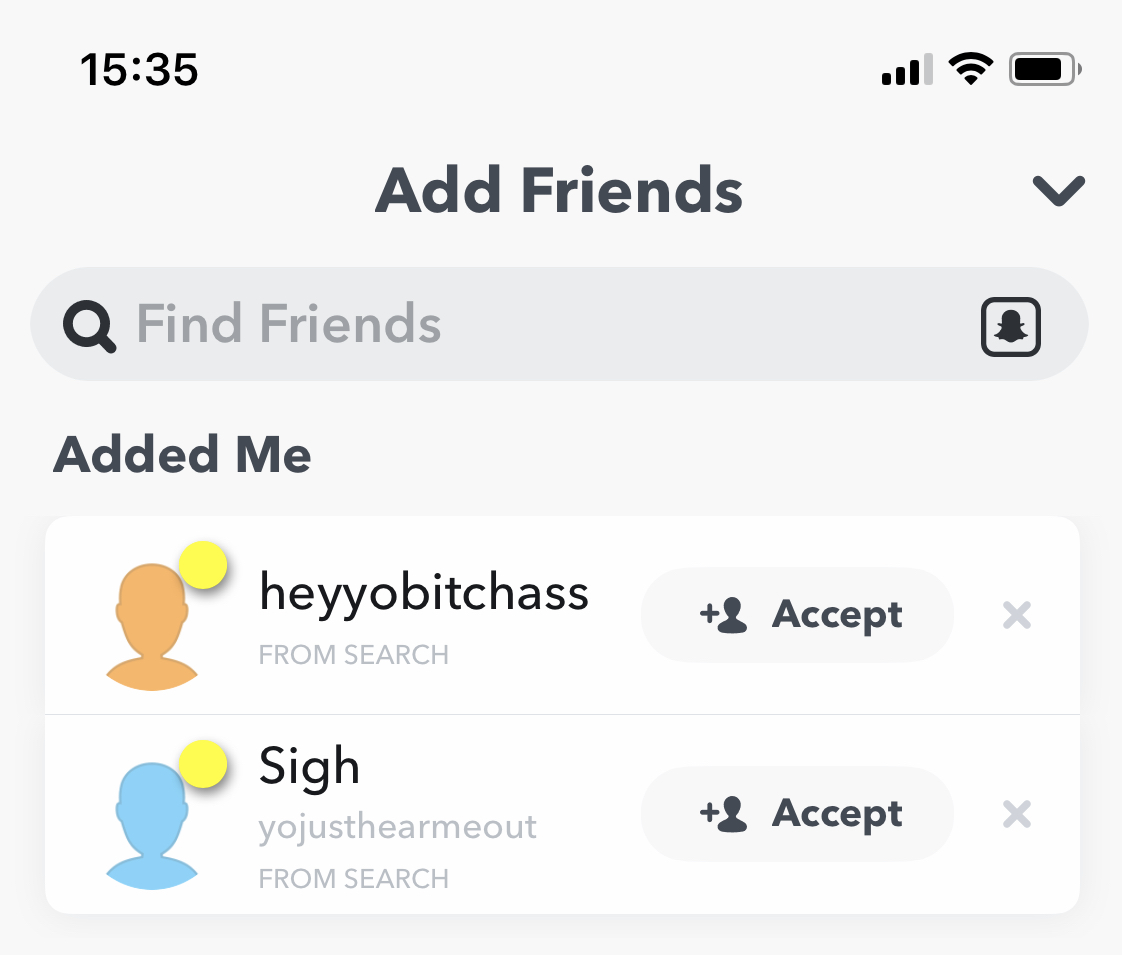Open Sigh's profile by display name

(x=309, y=768)
